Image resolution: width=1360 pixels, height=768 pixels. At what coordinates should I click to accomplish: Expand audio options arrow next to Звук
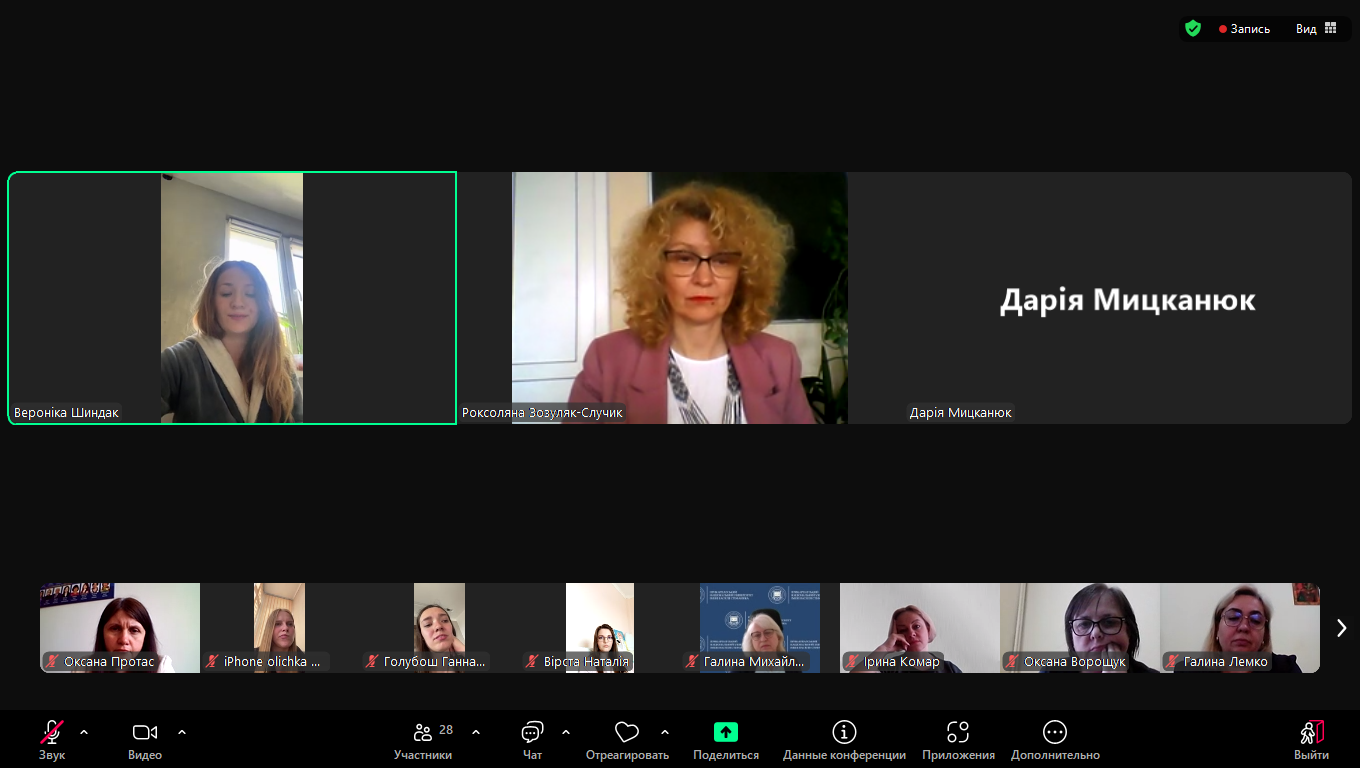click(84, 732)
